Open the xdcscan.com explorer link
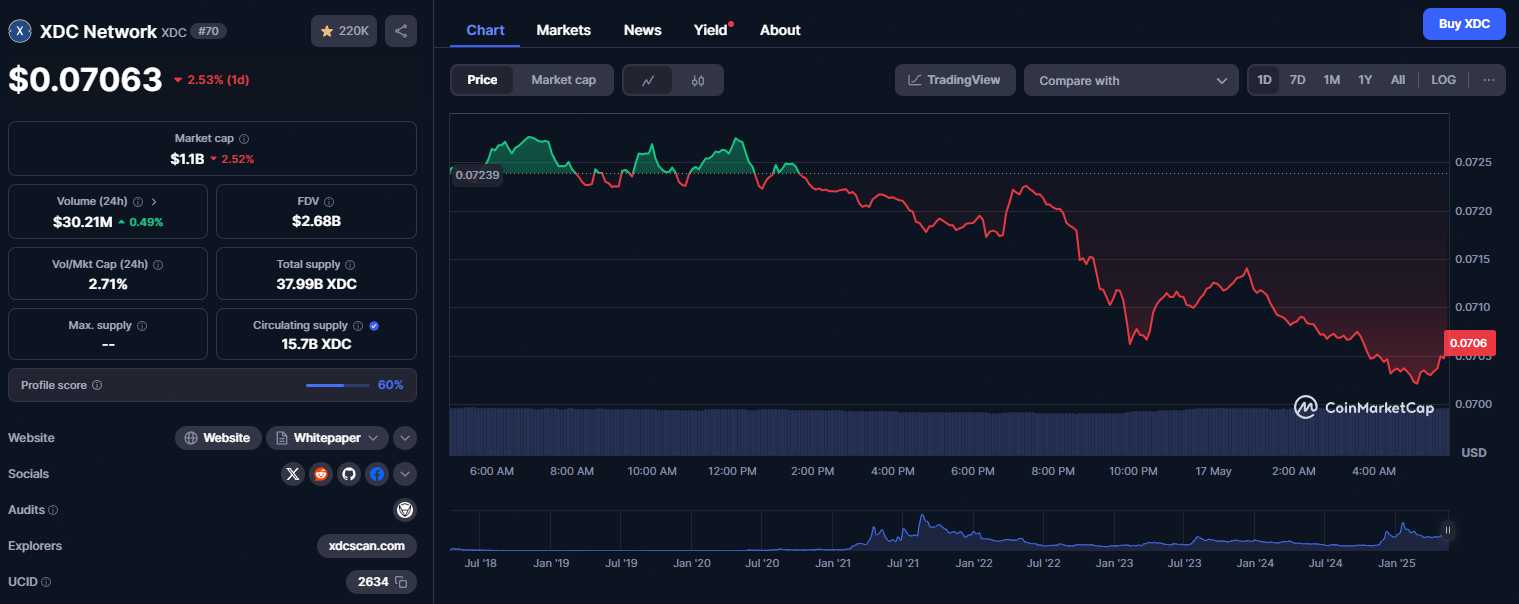The width and height of the screenshot is (1519, 604). (367, 546)
